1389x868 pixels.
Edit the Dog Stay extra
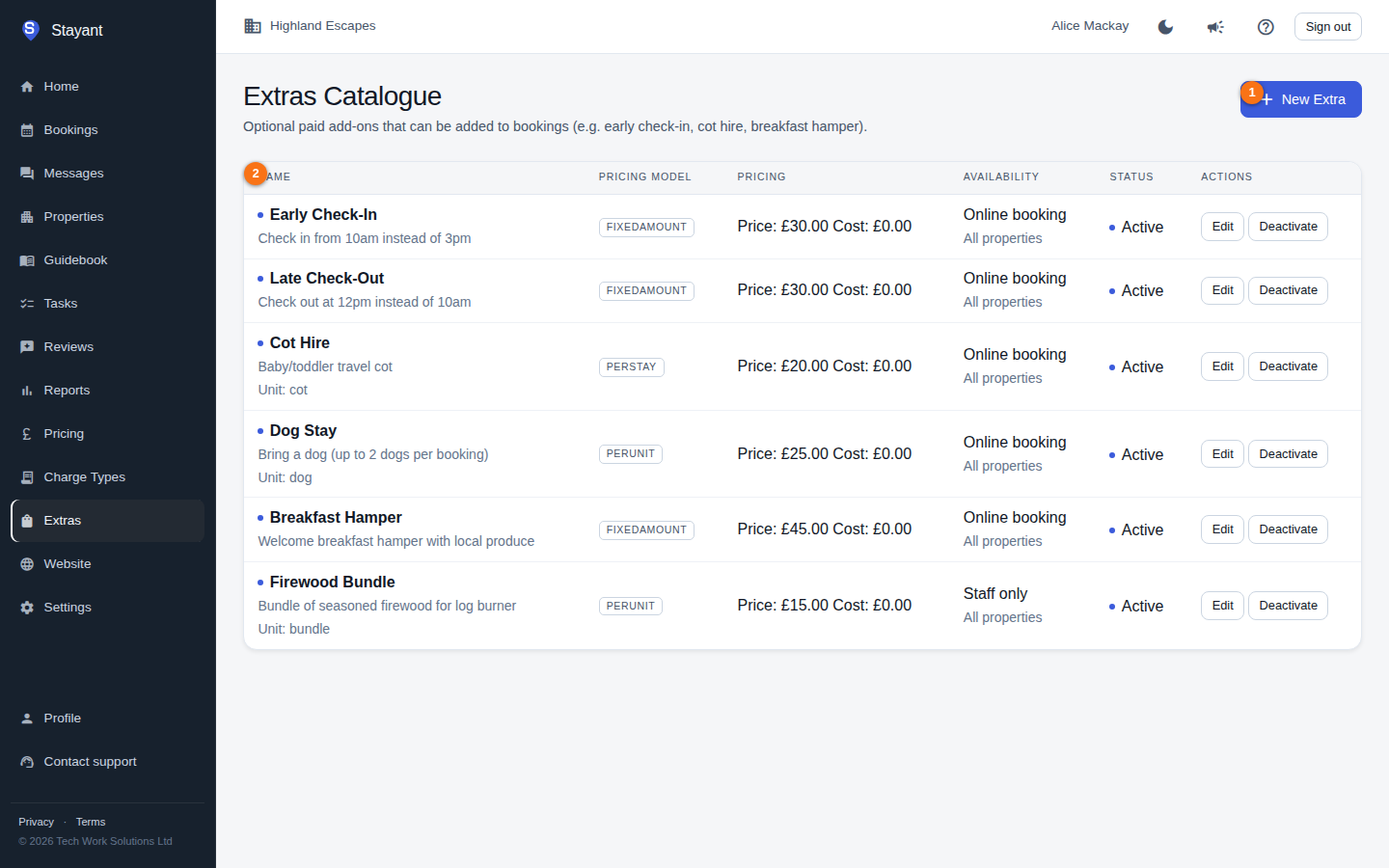[1222, 454]
